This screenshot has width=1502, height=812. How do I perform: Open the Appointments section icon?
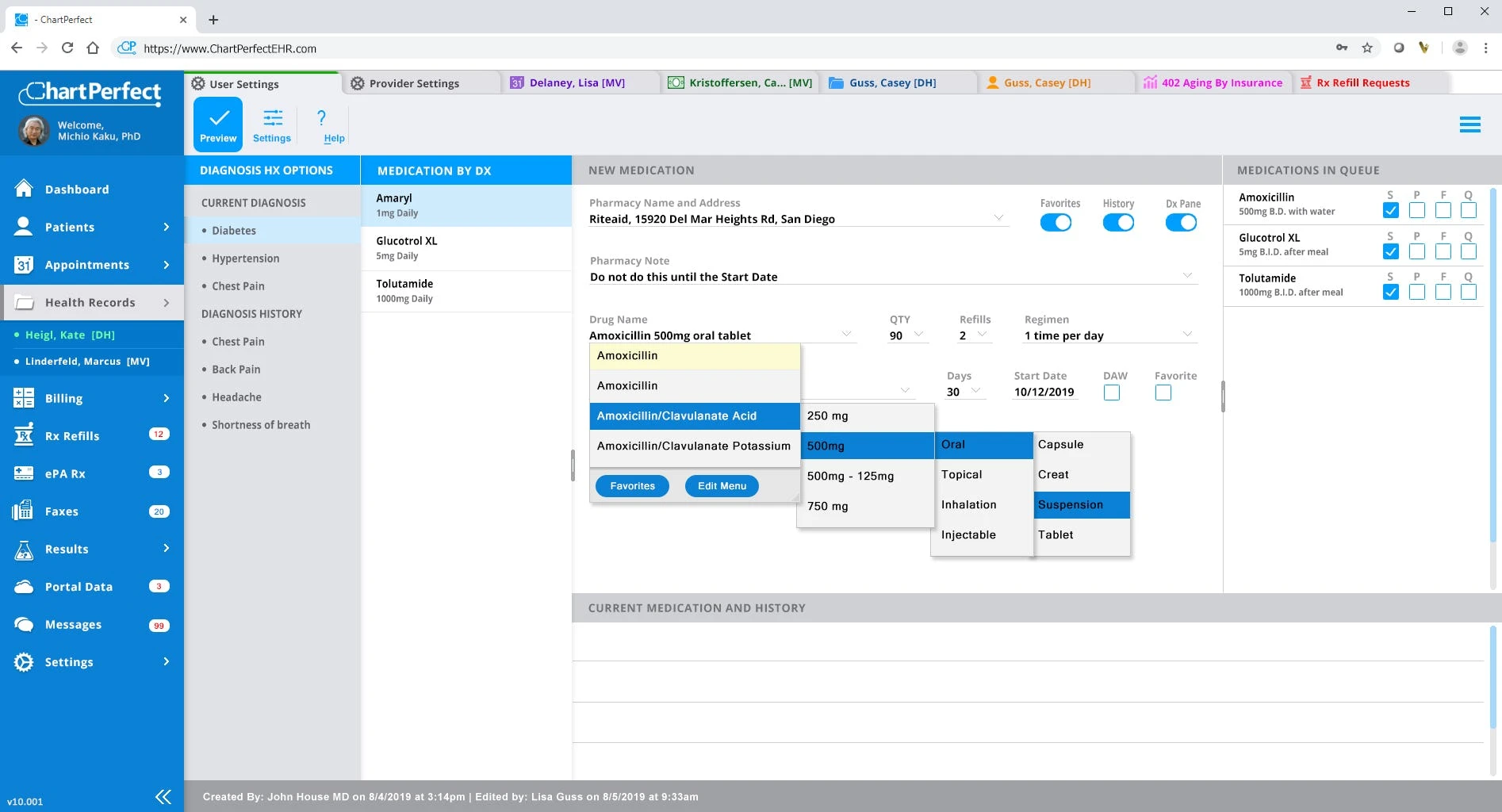(x=23, y=265)
